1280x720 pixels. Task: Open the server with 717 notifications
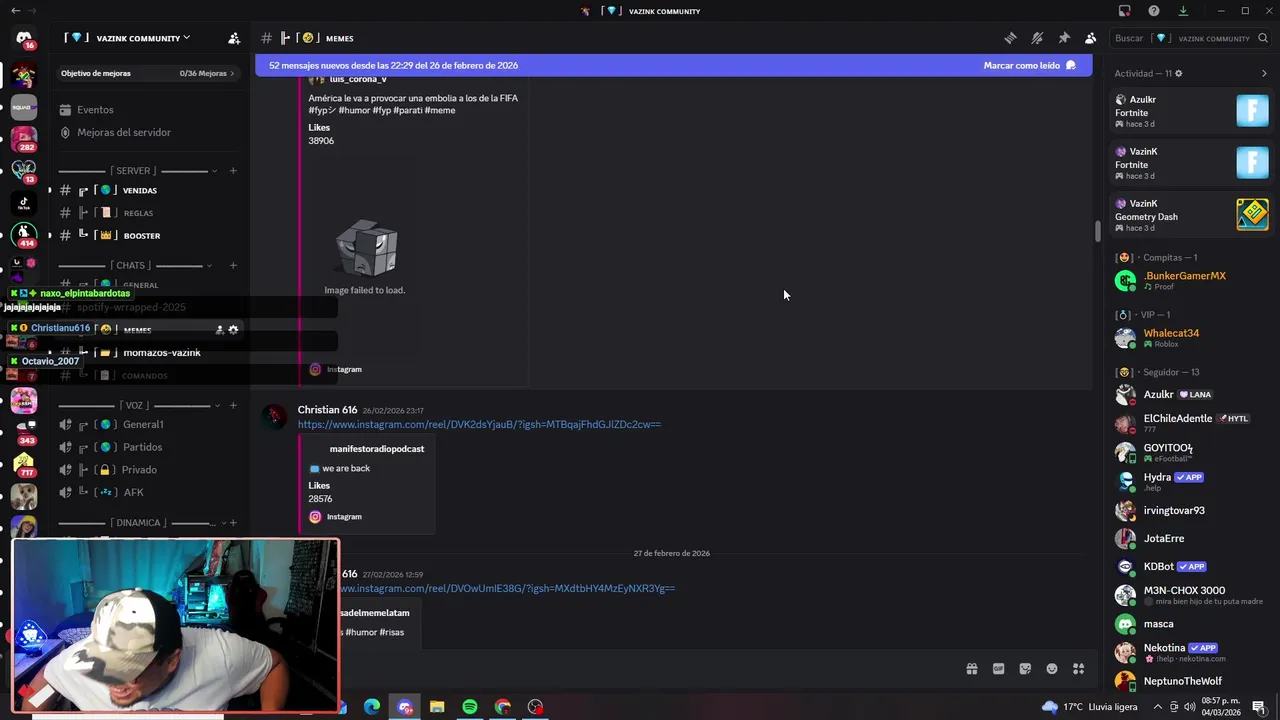coord(24,464)
